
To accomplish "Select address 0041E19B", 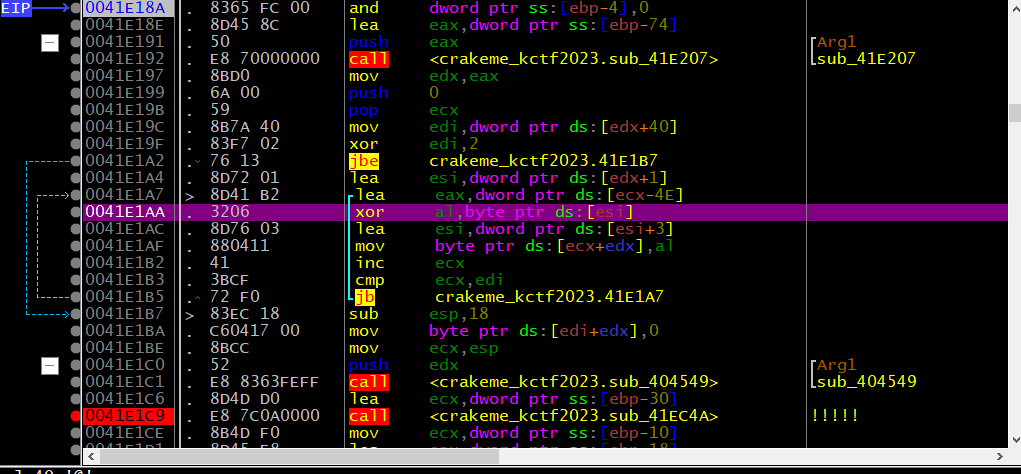I will click(126, 110).
